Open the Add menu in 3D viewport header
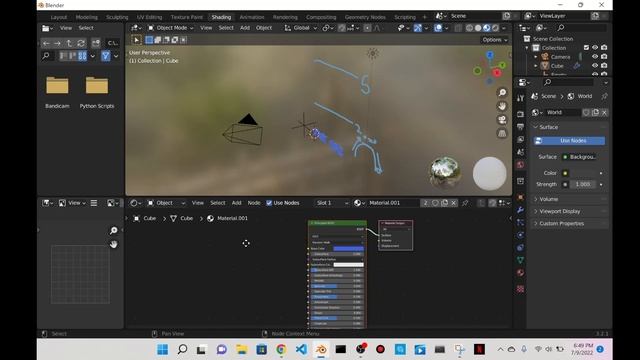The width and height of the screenshot is (640, 360). coord(245,28)
